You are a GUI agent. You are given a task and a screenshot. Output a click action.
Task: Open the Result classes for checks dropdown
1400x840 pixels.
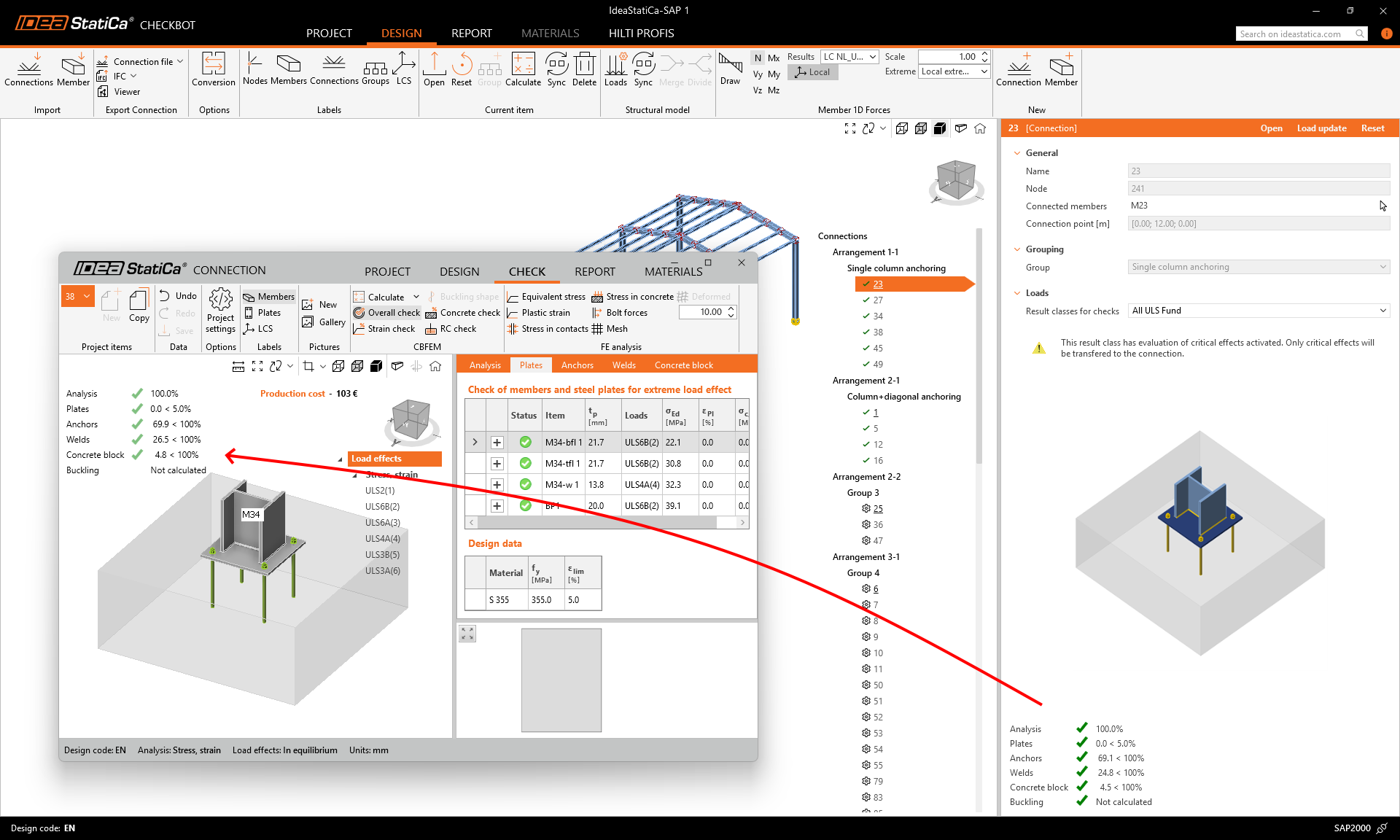pyautogui.click(x=1258, y=311)
